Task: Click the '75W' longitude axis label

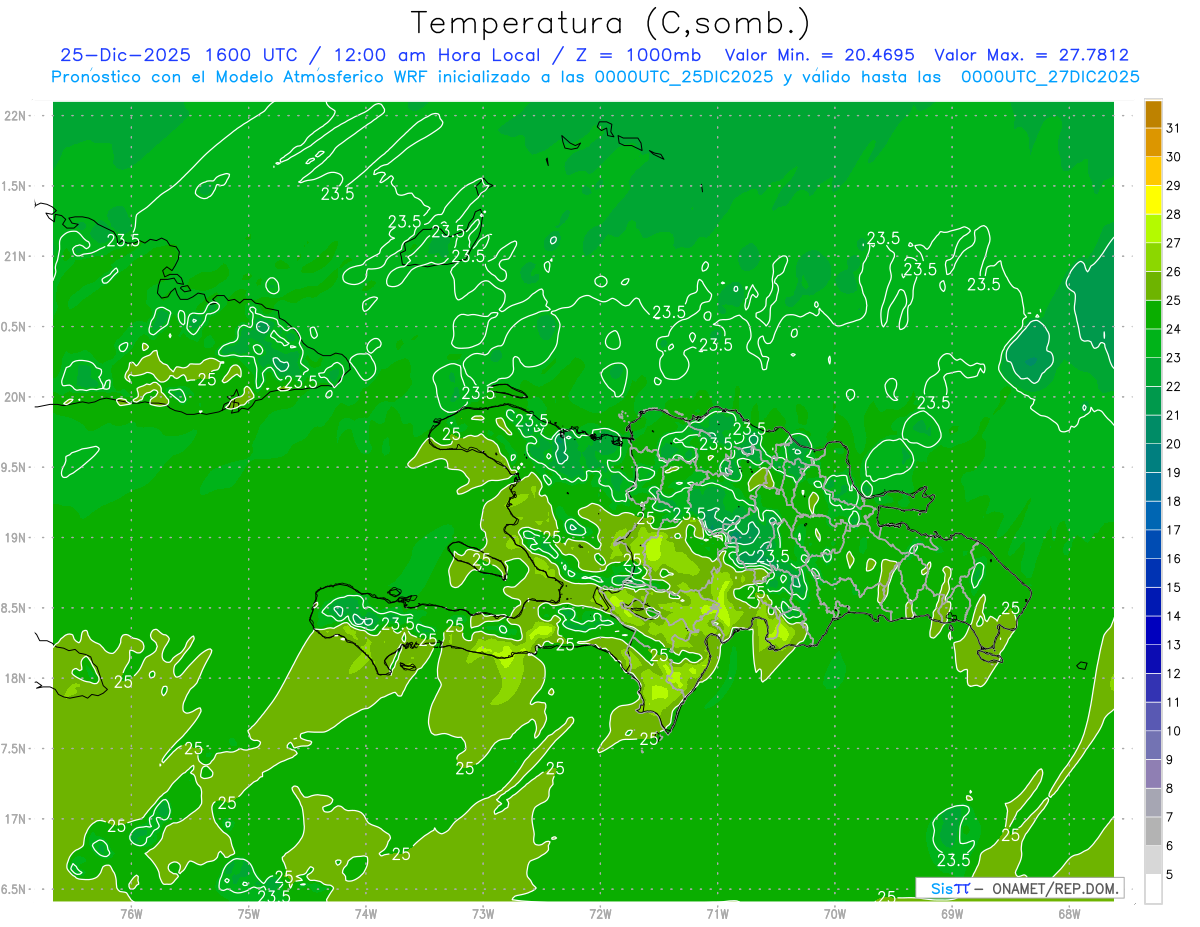Action: [248, 913]
